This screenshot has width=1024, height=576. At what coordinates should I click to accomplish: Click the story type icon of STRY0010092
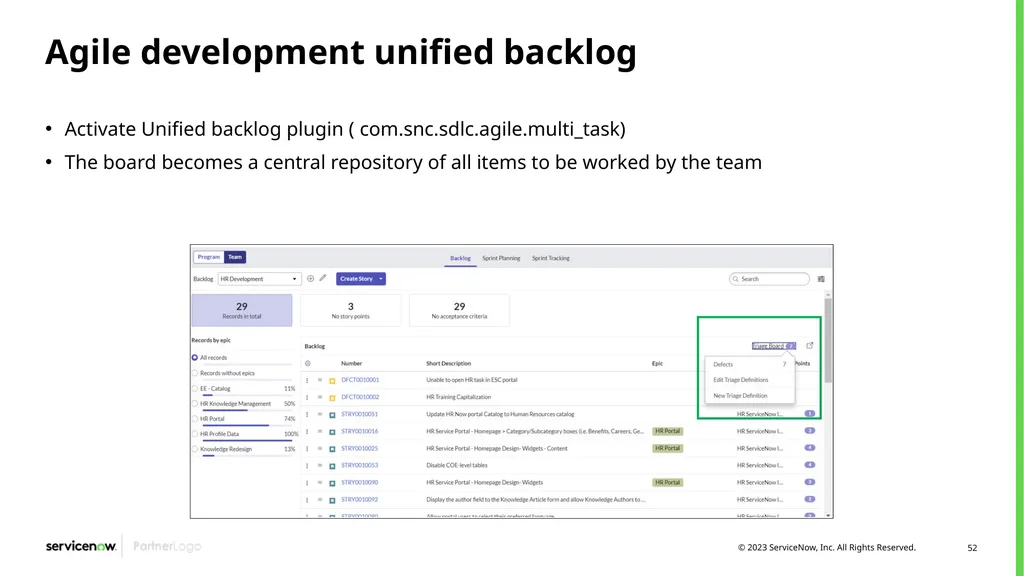[332, 500]
